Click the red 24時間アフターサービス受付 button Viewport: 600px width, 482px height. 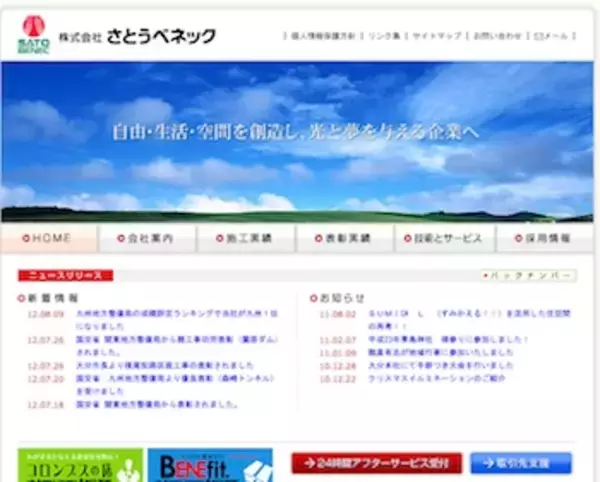[x=377, y=463]
